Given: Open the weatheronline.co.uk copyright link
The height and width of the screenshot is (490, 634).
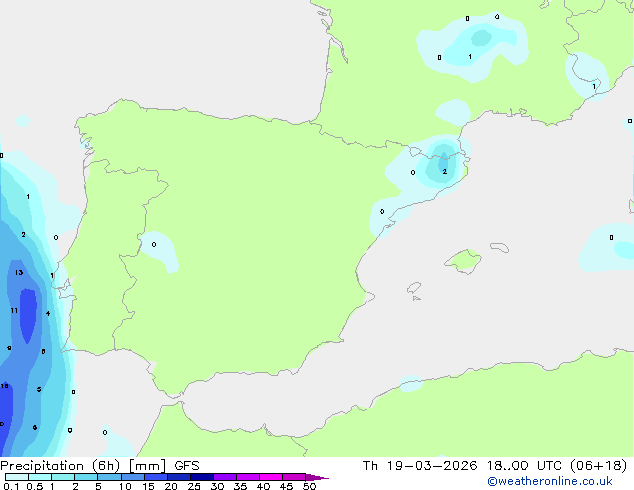Looking at the screenshot, I should [549, 481].
